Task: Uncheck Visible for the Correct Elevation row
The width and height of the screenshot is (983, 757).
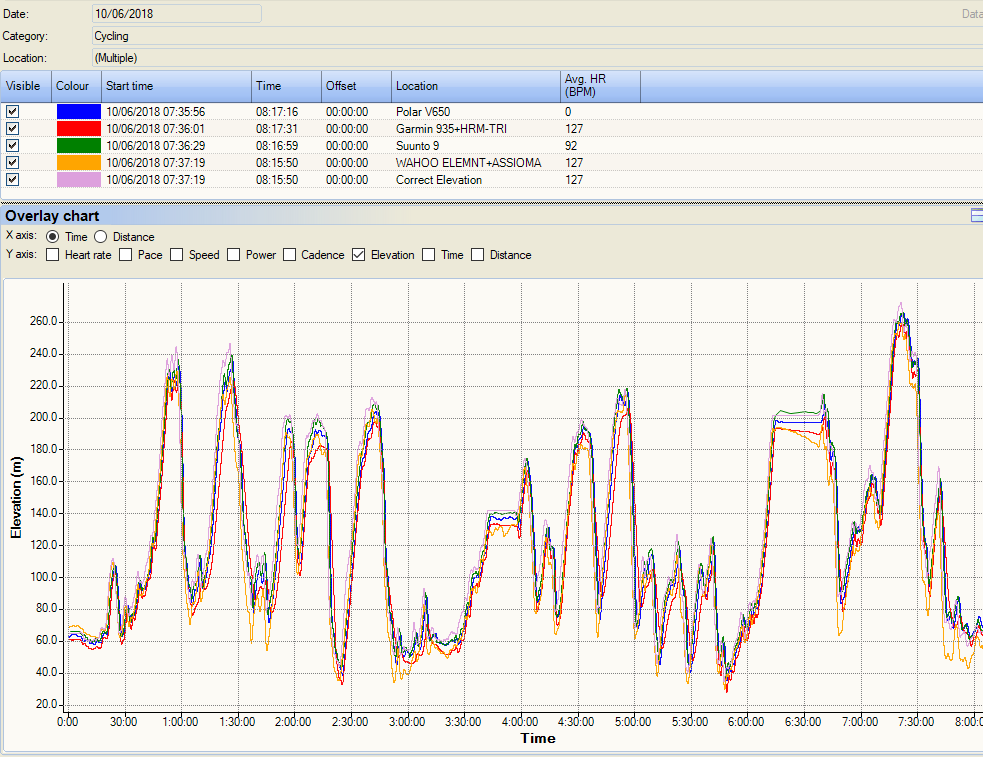Action: (11, 179)
